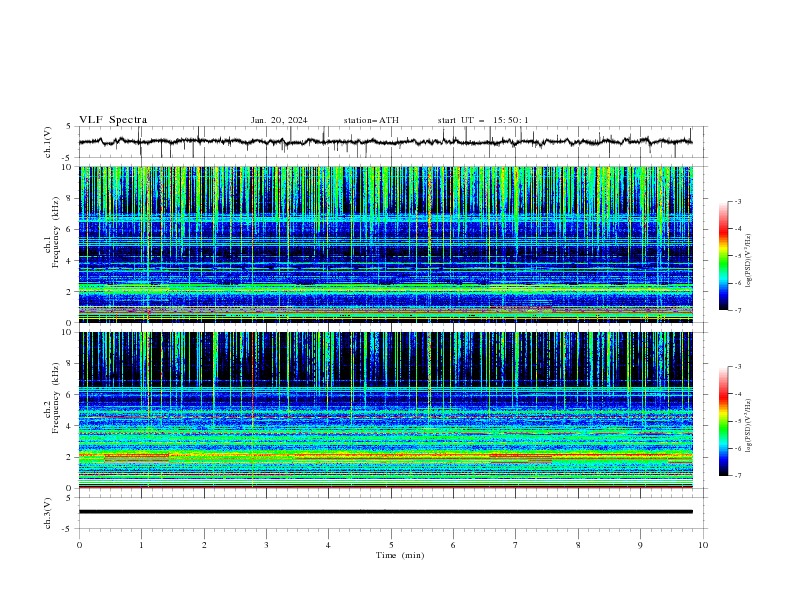The height and width of the screenshot is (612, 792).
Task: Click the "10" tick on the time axis
Action: (x=703, y=545)
